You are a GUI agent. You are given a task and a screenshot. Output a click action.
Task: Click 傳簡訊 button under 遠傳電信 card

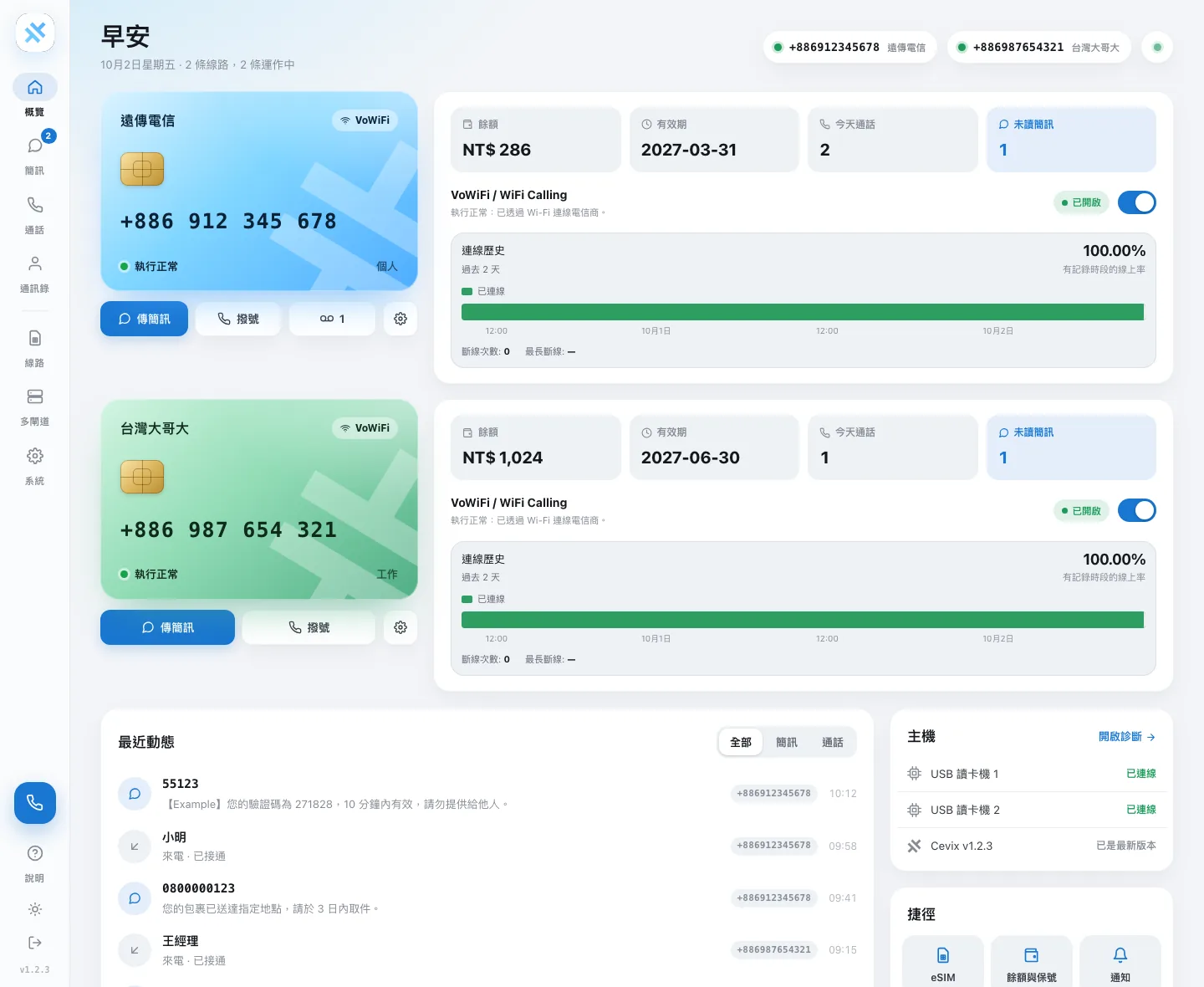click(144, 319)
